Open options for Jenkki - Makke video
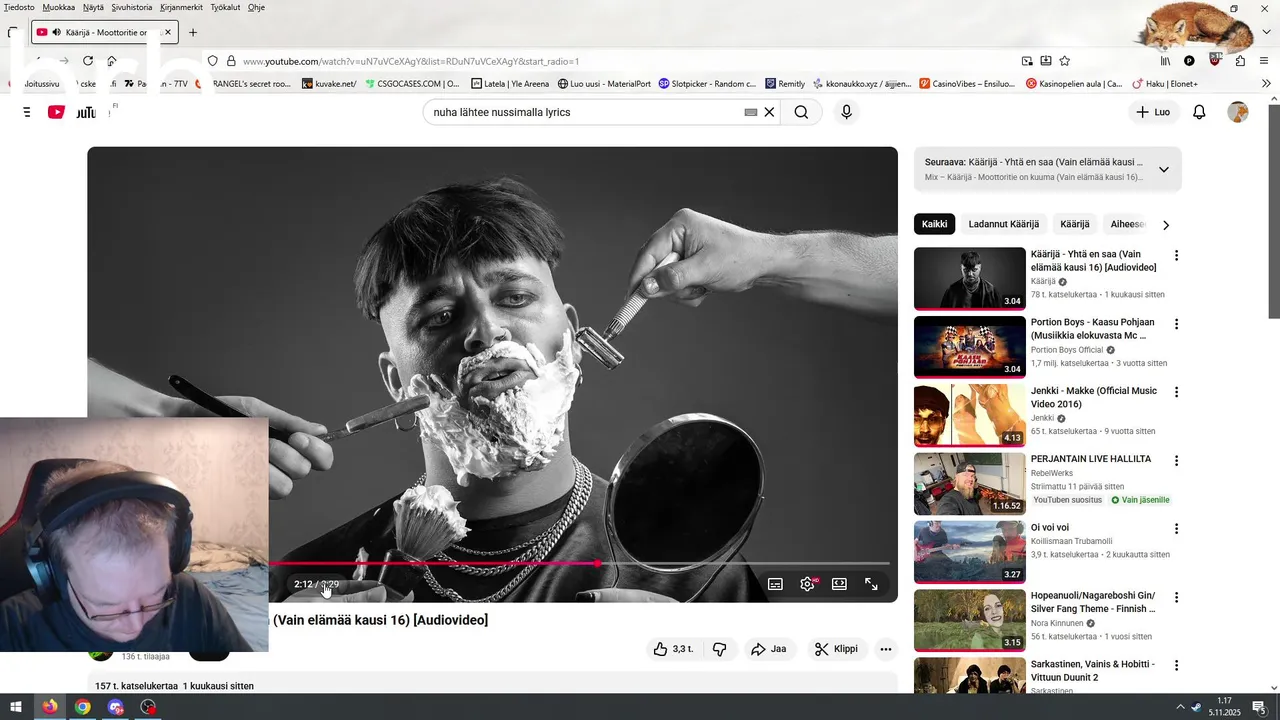Image resolution: width=1280 pixels, height=720 pixels. tap(1176, 392)
